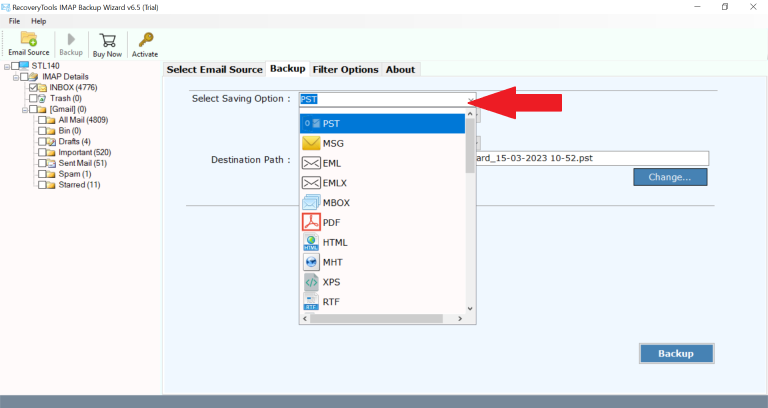Screen dimensions: 768x408
Task: Check the STL140 root checkbox
Action: (15, 66)
